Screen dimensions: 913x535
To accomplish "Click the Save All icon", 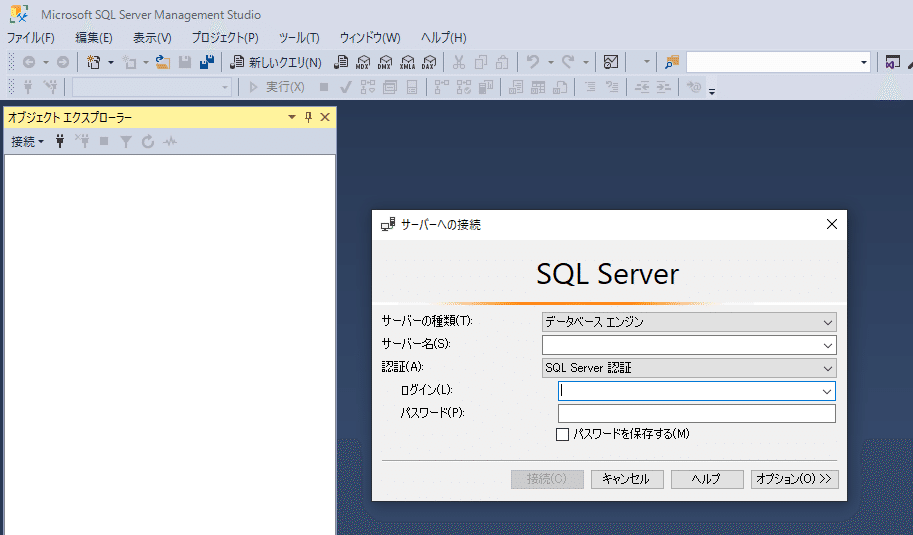I will (207, 62).
